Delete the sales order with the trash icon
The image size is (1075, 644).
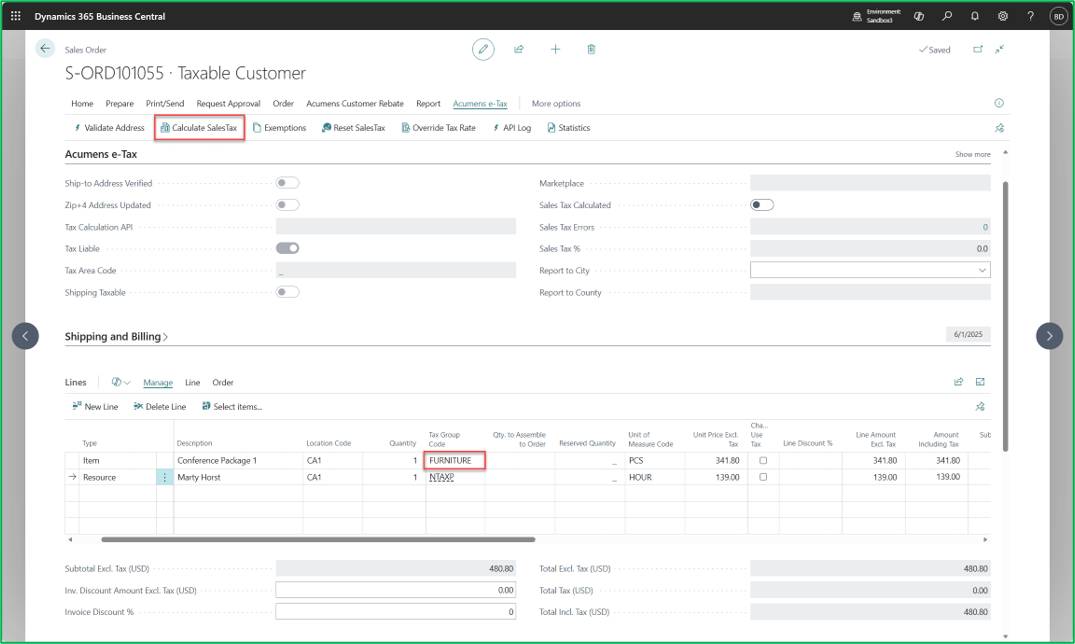click(591, 49)
